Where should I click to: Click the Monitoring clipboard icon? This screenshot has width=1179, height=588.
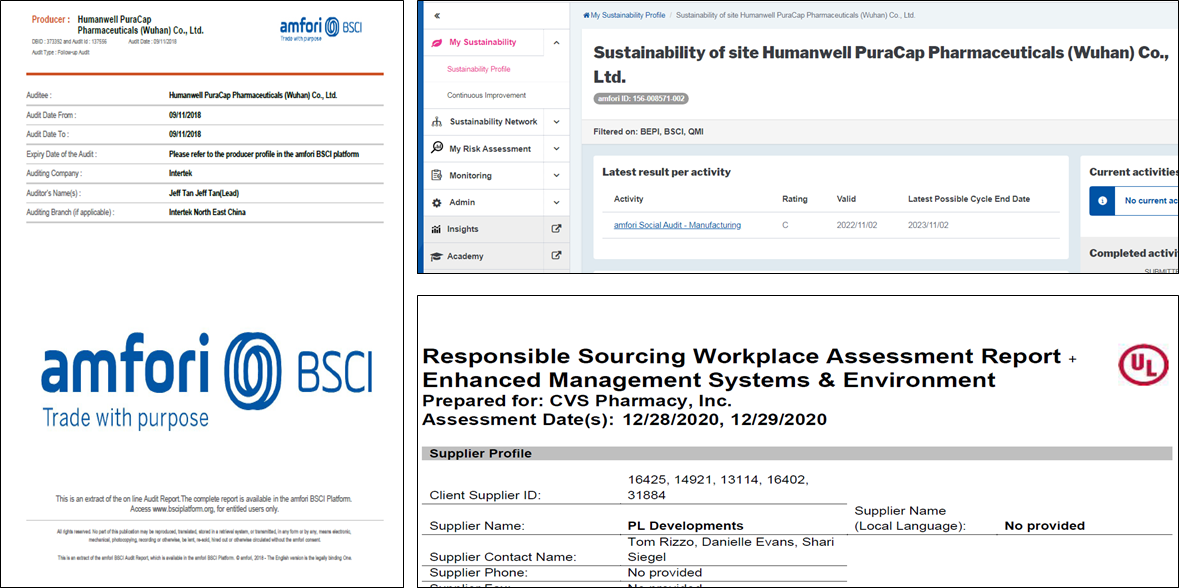click(437, 175)
